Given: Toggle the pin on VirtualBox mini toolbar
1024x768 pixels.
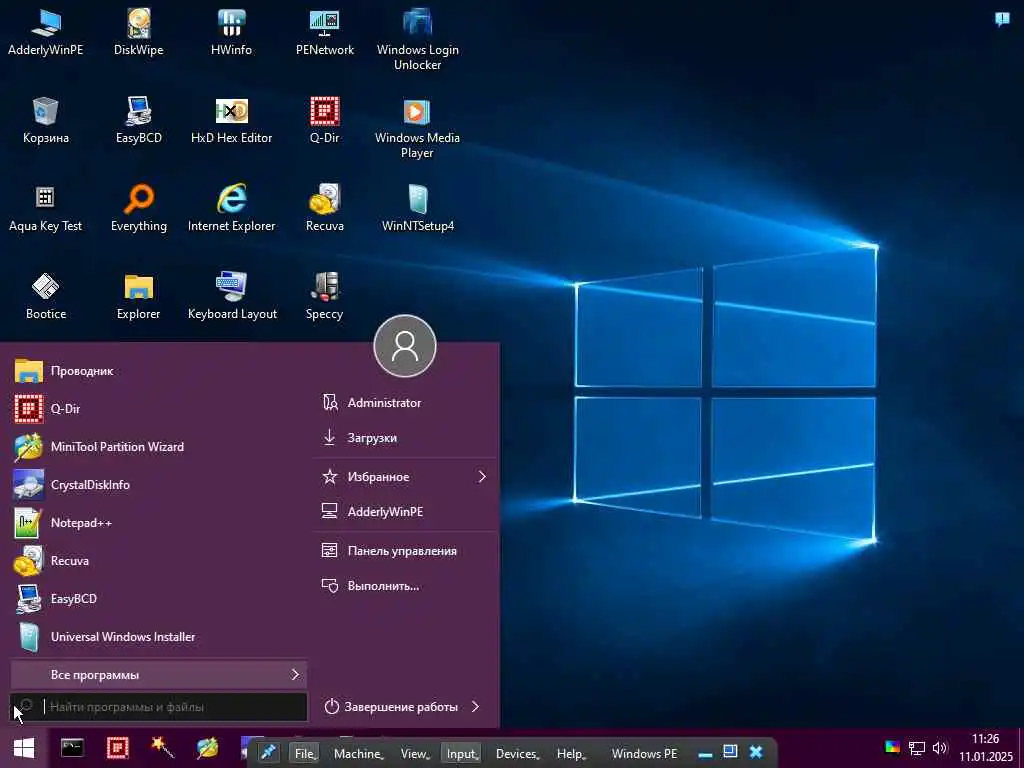Looking at the screenshot, I should click(x=268, y=753).
